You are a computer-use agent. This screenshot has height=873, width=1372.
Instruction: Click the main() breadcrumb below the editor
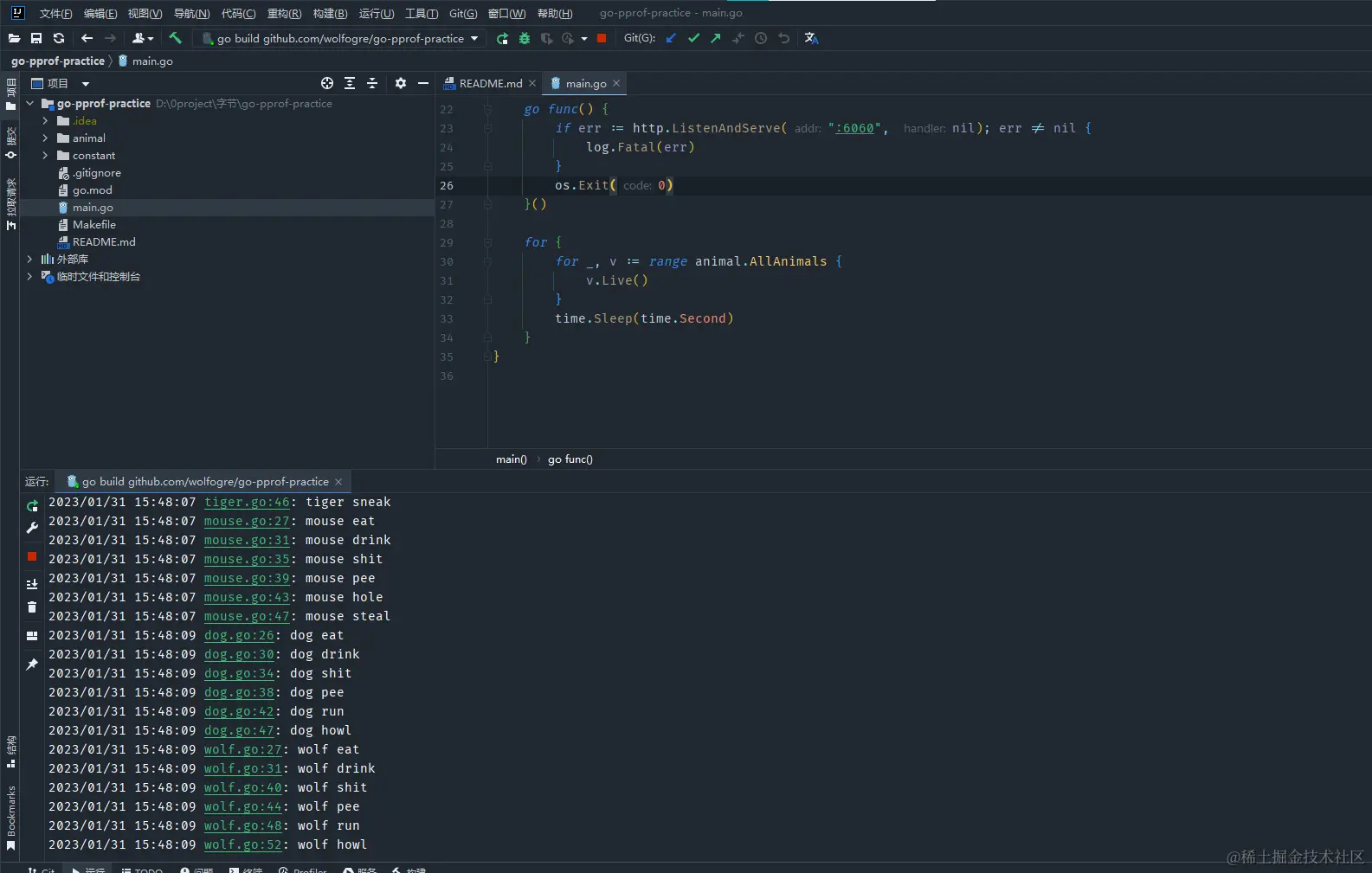pyautogui.click(x=512, y=459)
